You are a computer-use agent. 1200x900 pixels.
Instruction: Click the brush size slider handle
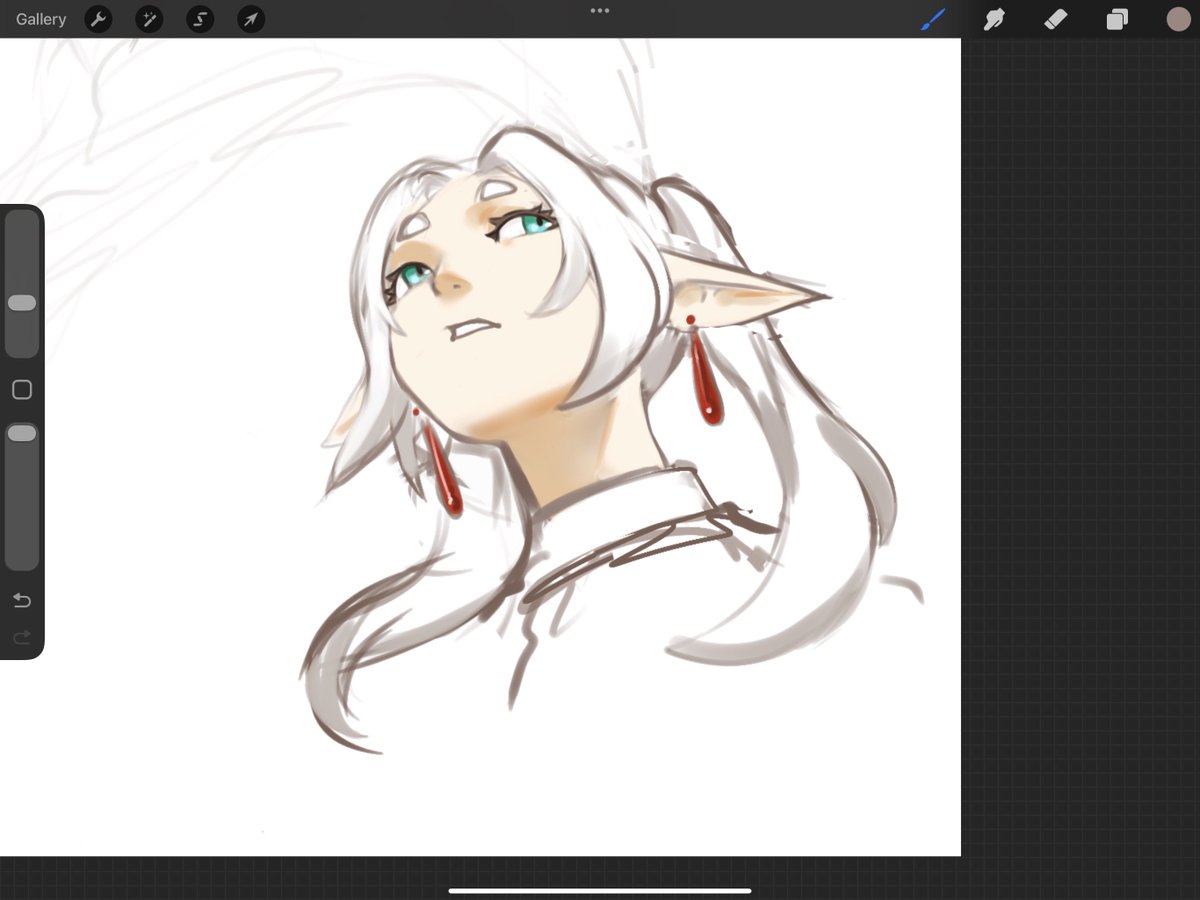click(22, 303)
